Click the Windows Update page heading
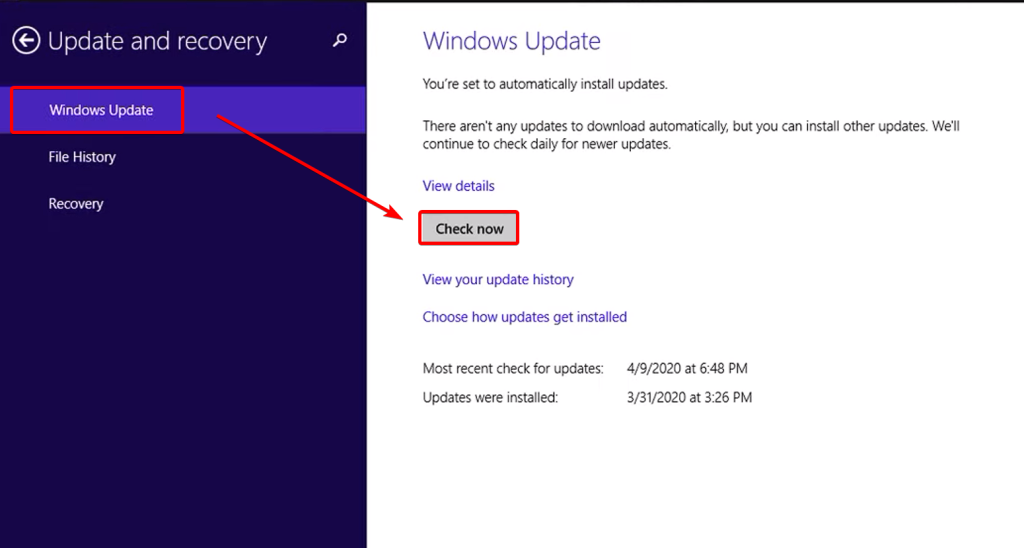 pyautogui.click(x=511, y=40)
